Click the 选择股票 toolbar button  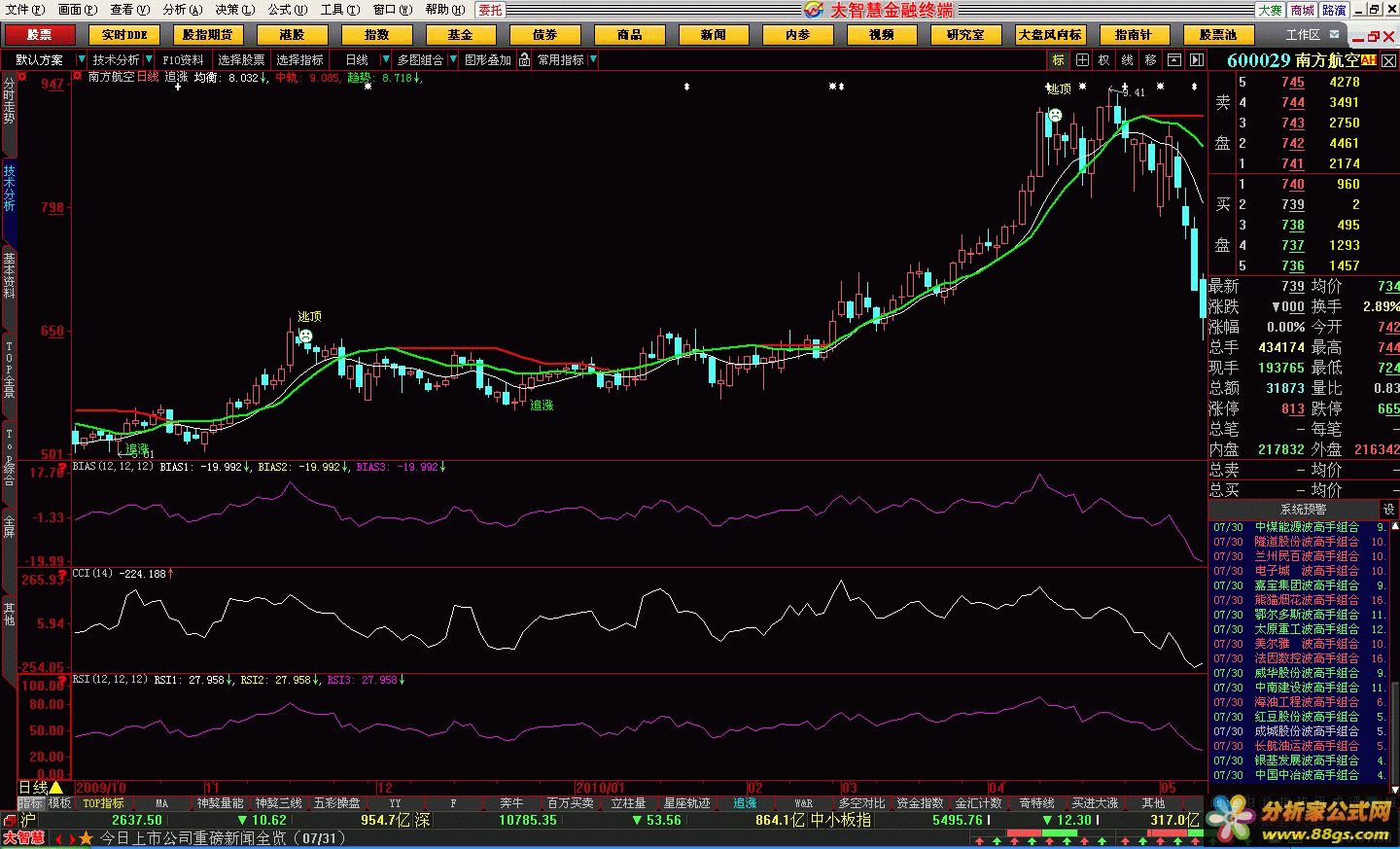[x=241, y=59]
